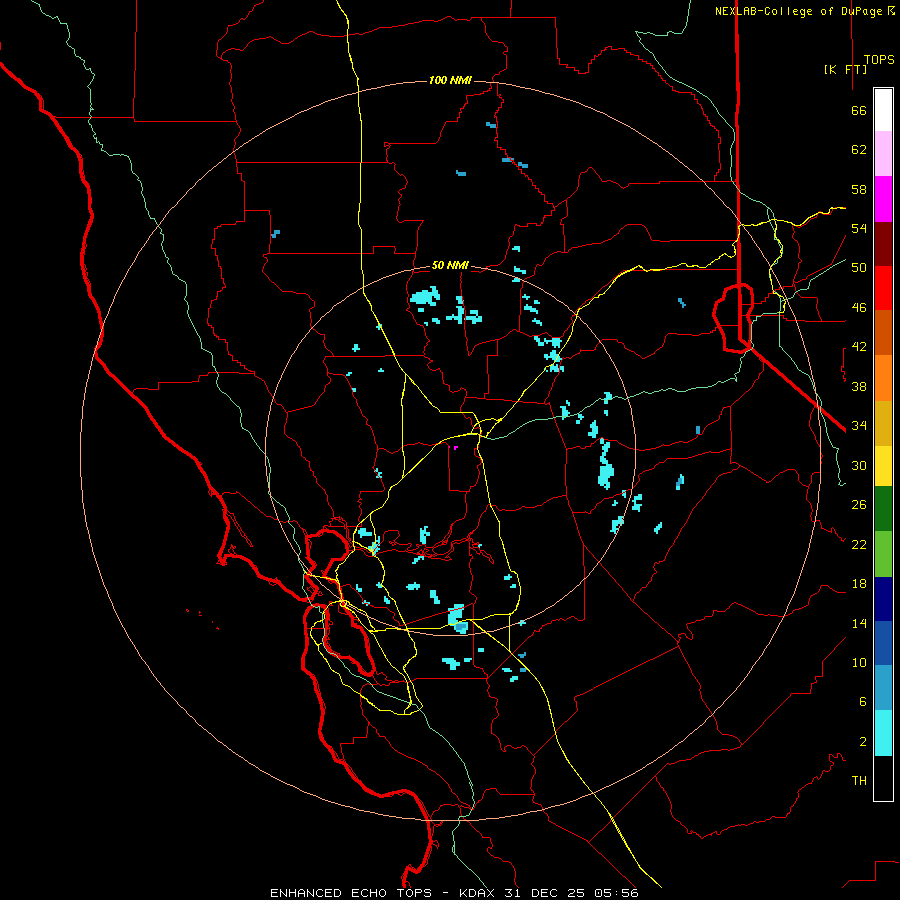The height and width of the screenshot is (900, 900).
Task: Click the bright orange legend swatch
Action: (883, 378)
